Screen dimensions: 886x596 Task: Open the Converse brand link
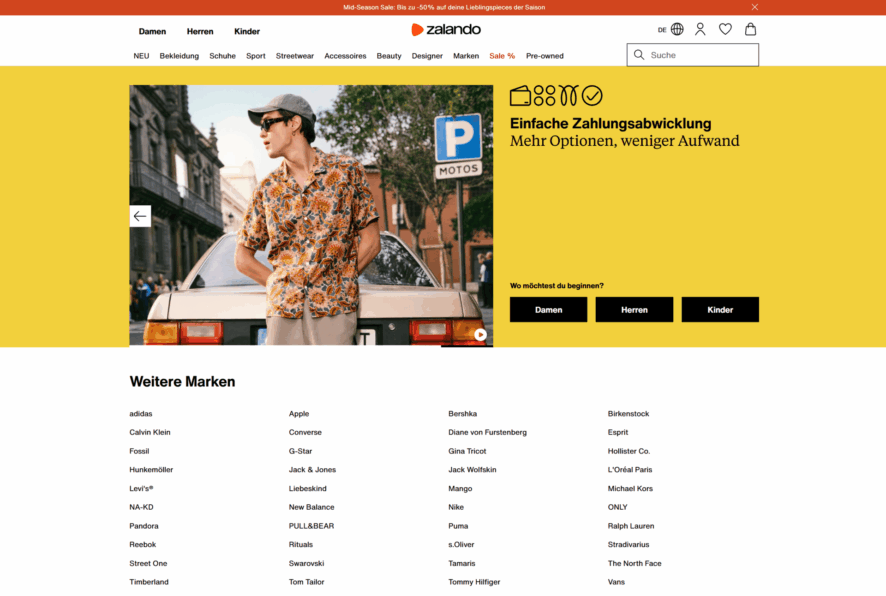click(305, 432)
